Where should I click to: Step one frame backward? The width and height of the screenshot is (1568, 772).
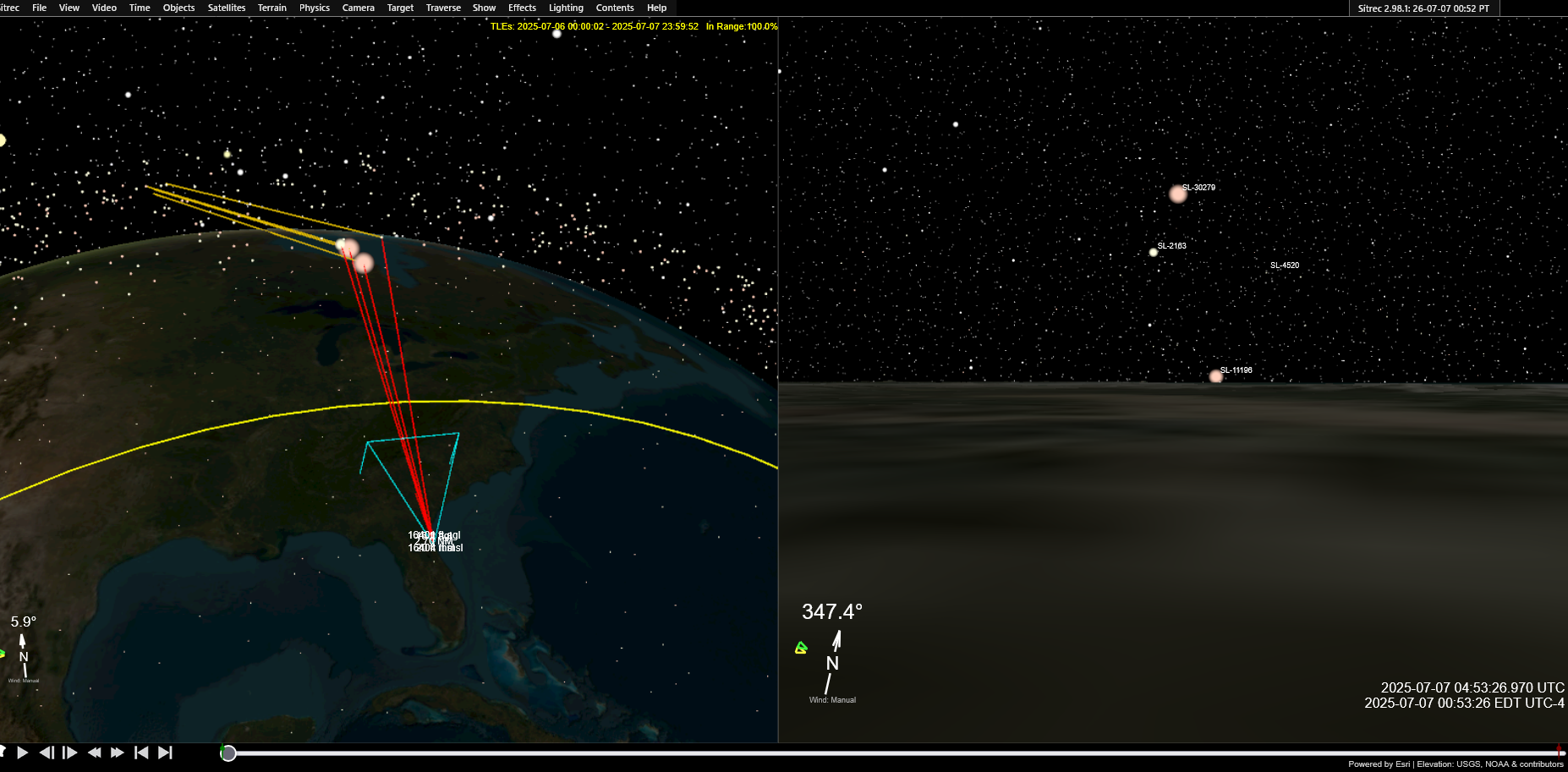click(x=47, y=753)
